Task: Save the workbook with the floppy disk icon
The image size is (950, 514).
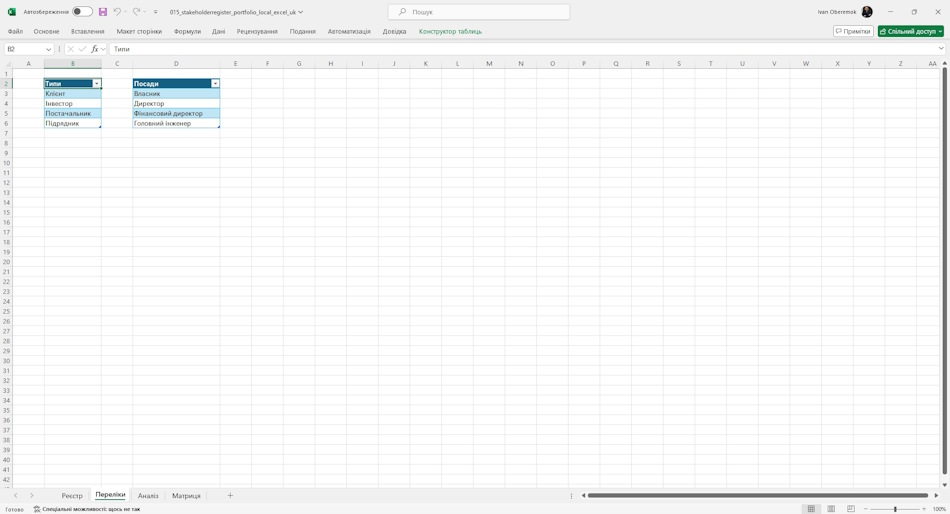Action: click(102, 12)
